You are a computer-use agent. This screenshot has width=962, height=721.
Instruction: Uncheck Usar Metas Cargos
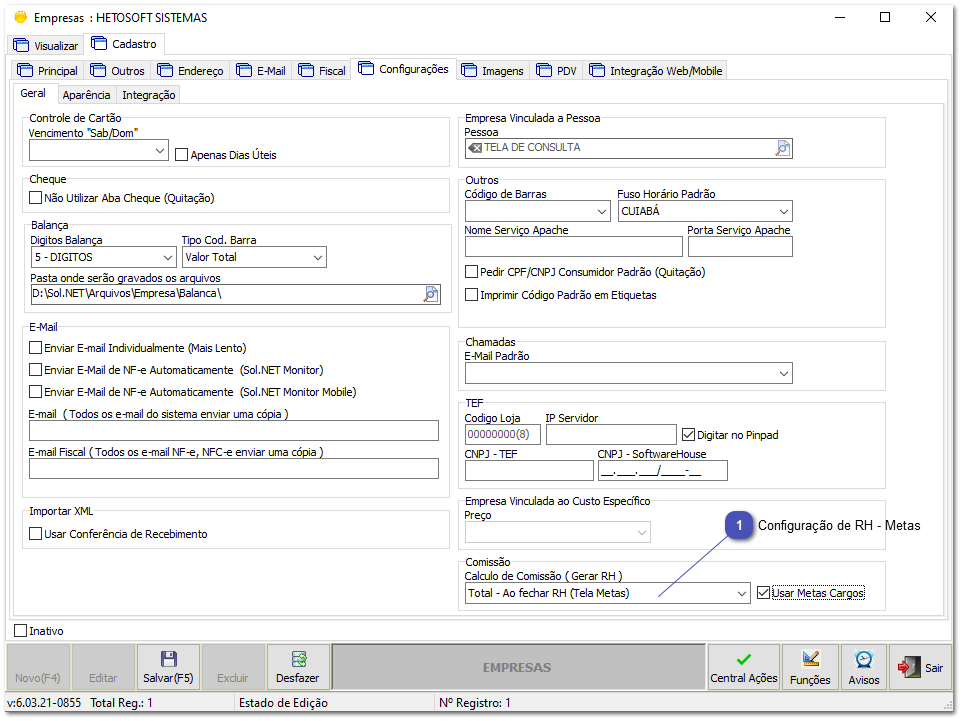coord(765,592)
